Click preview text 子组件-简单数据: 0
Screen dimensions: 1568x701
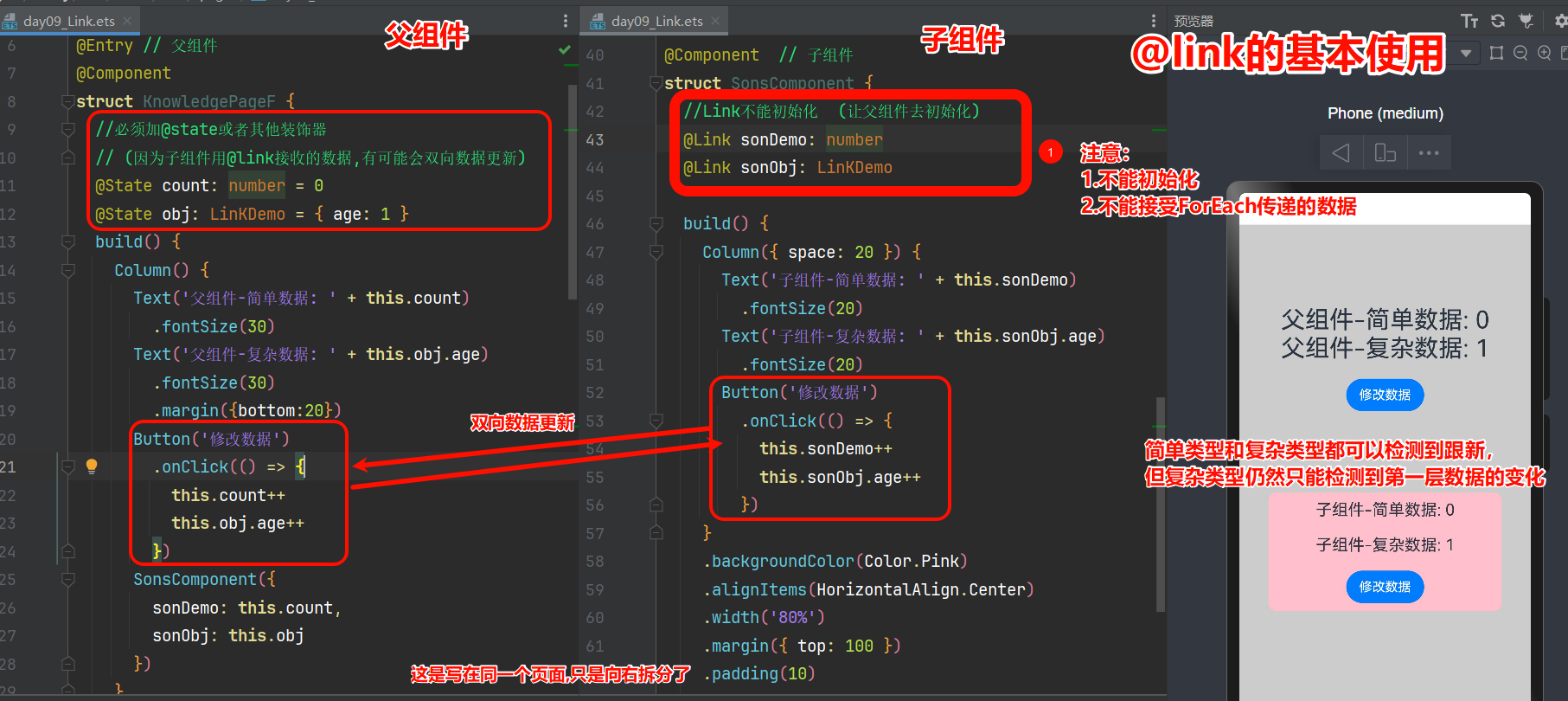point(1385,510)
